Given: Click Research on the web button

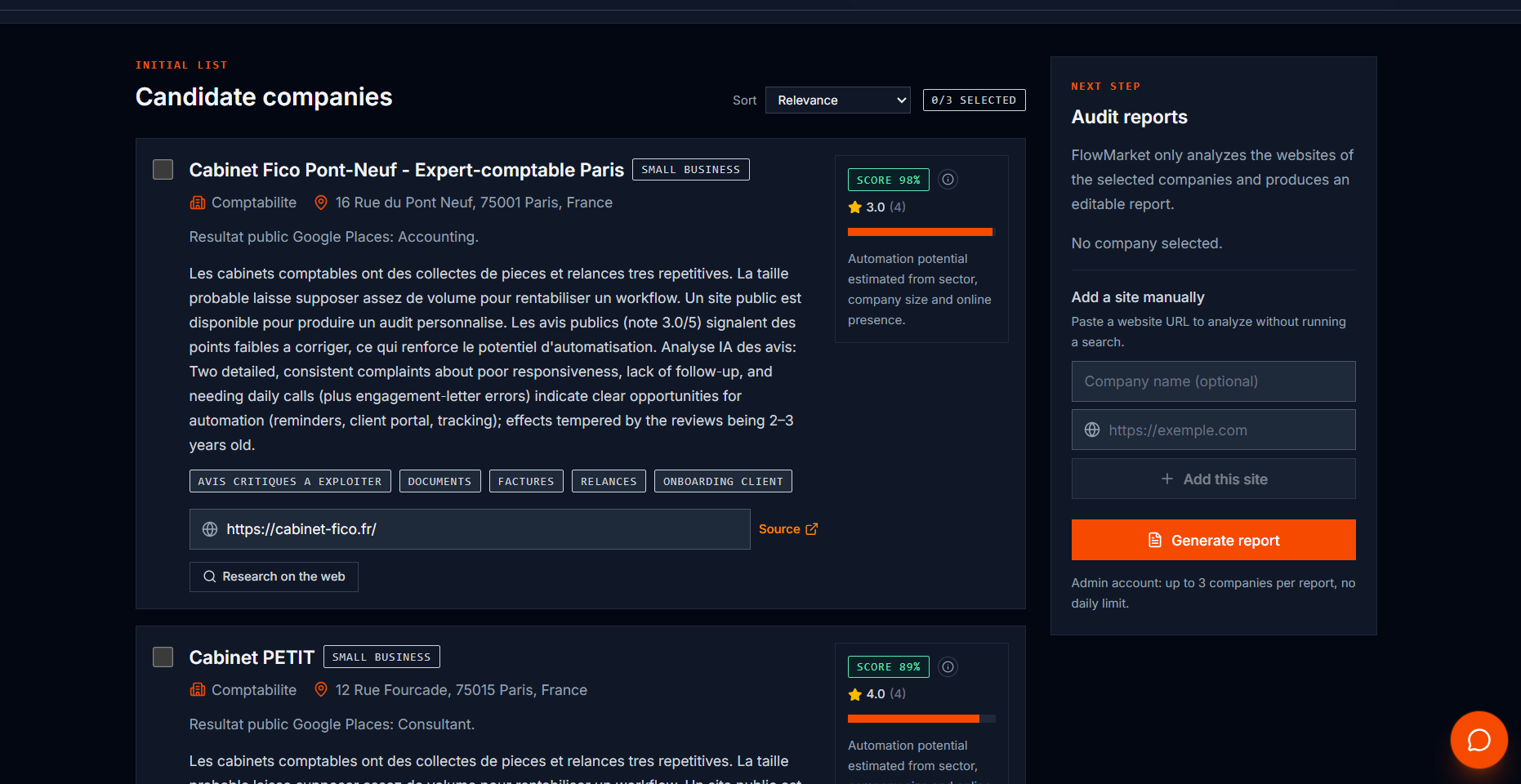Looking at the screenshot, I should (x=274, y=577).
